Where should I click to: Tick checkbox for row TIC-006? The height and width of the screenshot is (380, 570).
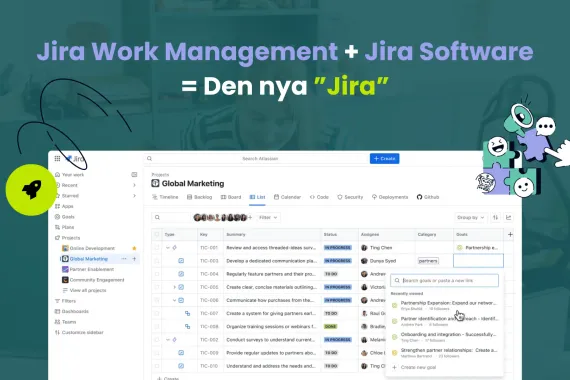[157, 300]
